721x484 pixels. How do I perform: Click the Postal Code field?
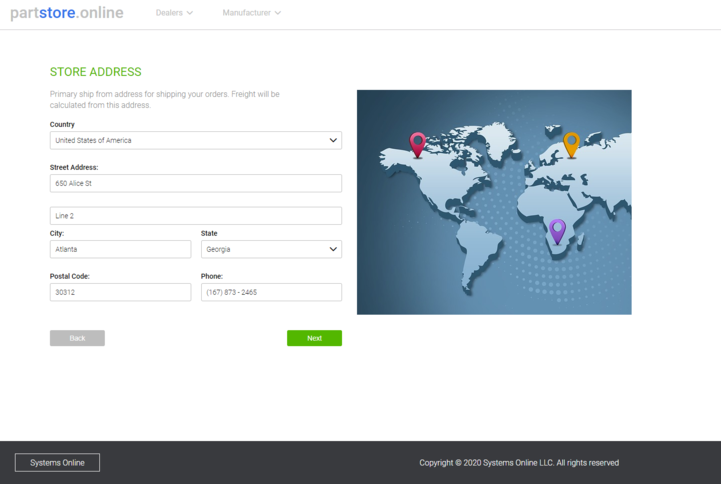[x=120, y=292]
